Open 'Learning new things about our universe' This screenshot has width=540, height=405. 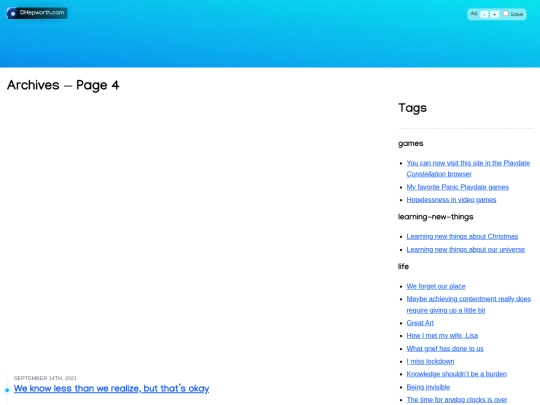(466, 249)
